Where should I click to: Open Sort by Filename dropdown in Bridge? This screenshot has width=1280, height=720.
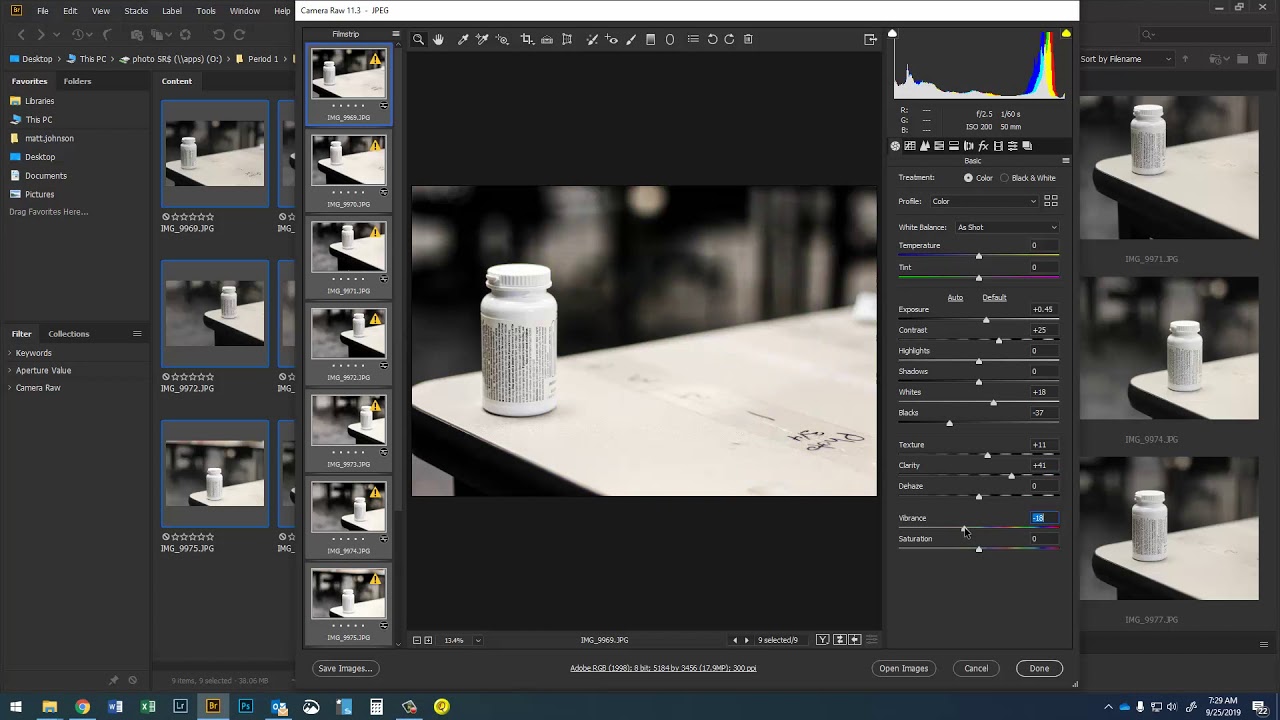[x=1126, y=59]
